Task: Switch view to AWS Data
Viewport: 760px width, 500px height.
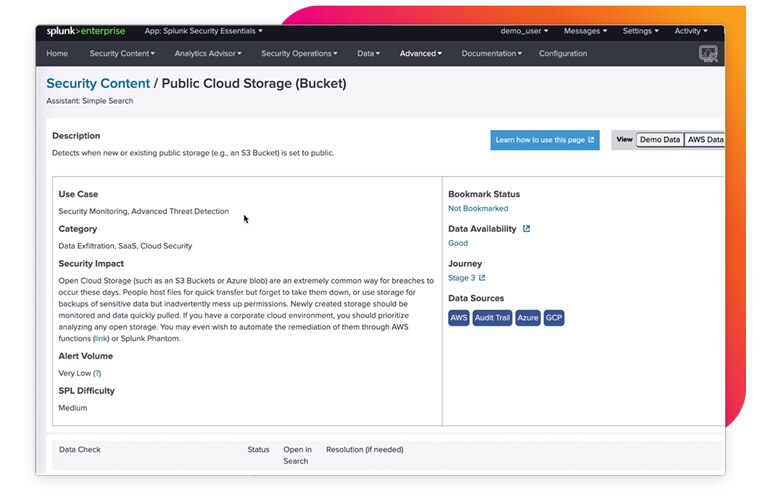Action: pyautogui.click(x=705, y=140)
